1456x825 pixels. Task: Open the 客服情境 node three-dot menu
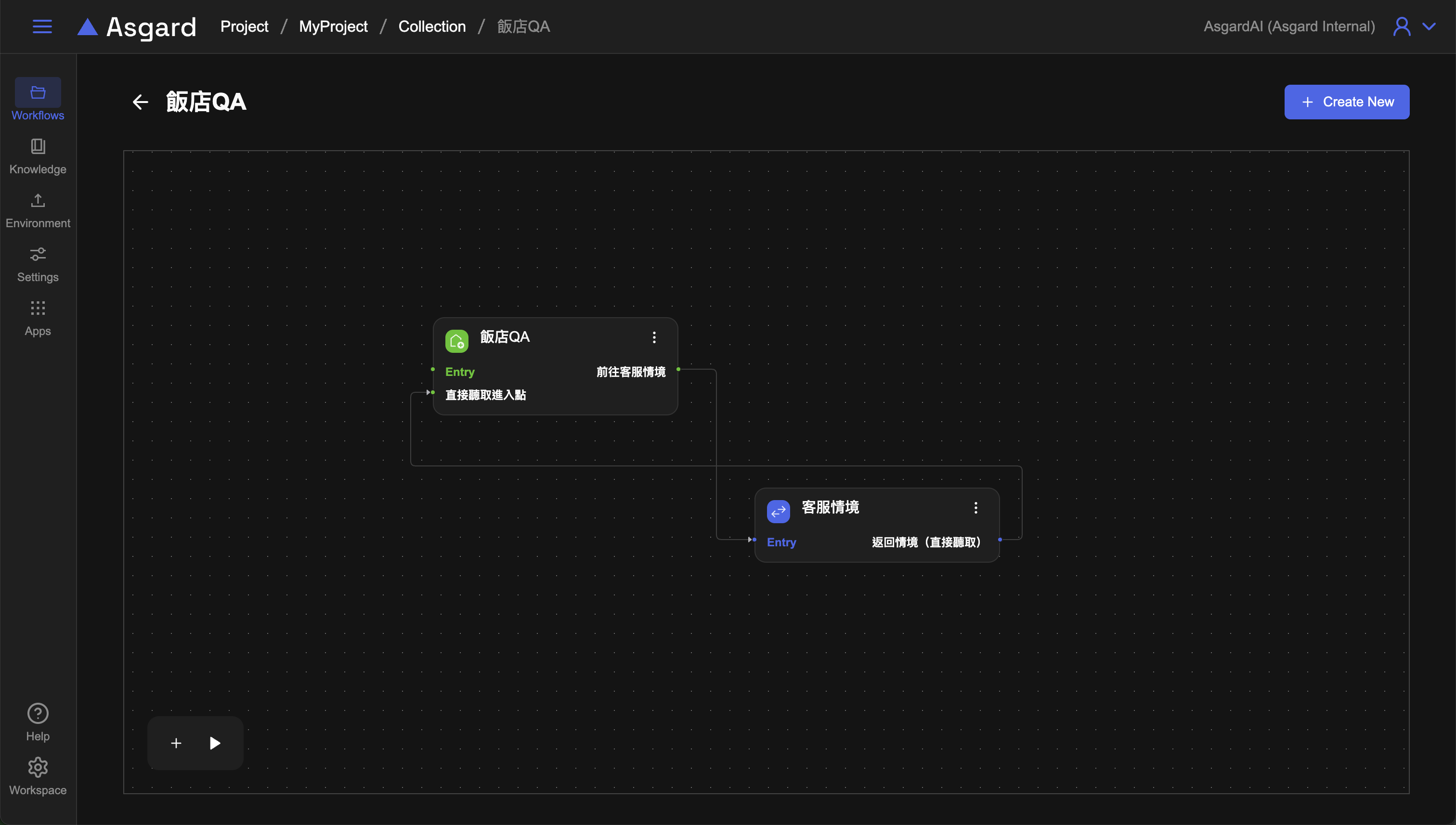click(x=975, y=508)
